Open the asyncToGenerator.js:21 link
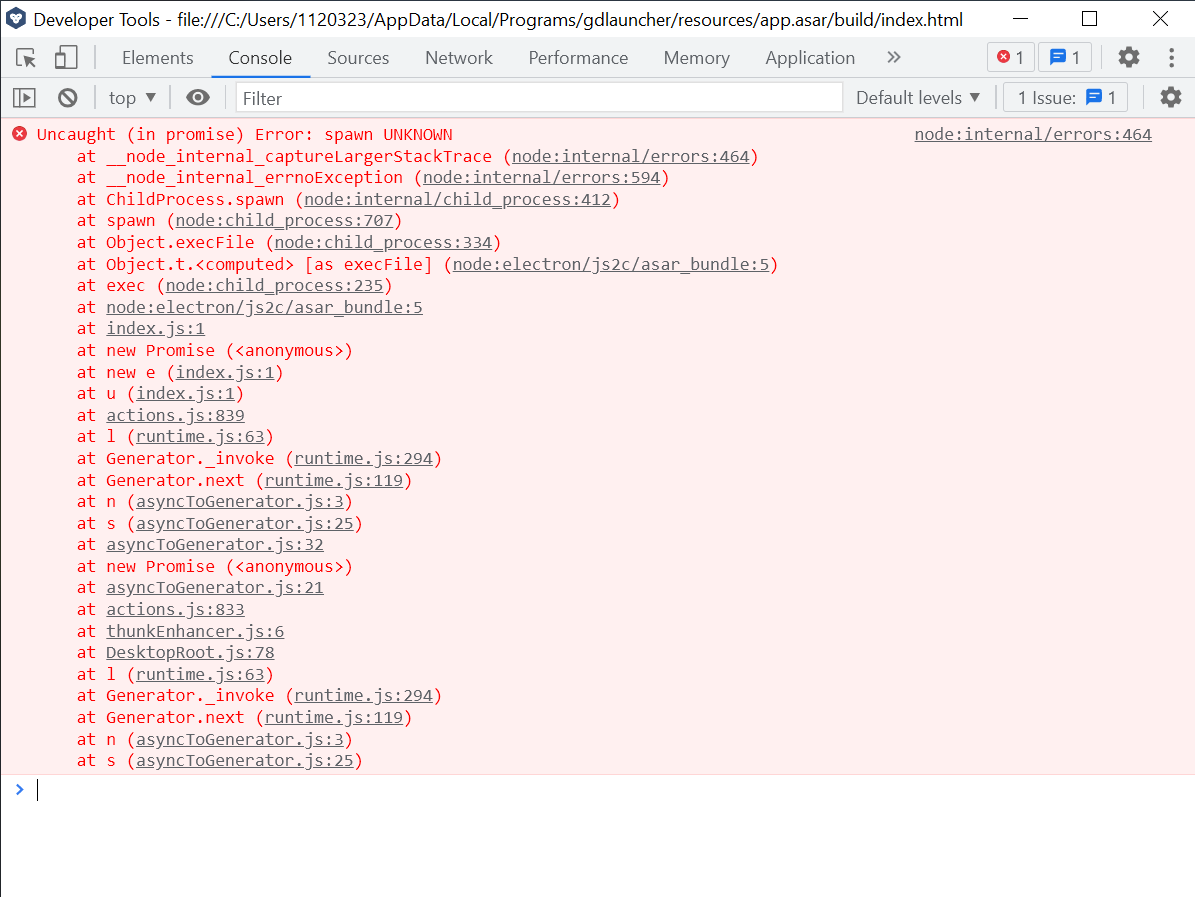 [215, 588]
